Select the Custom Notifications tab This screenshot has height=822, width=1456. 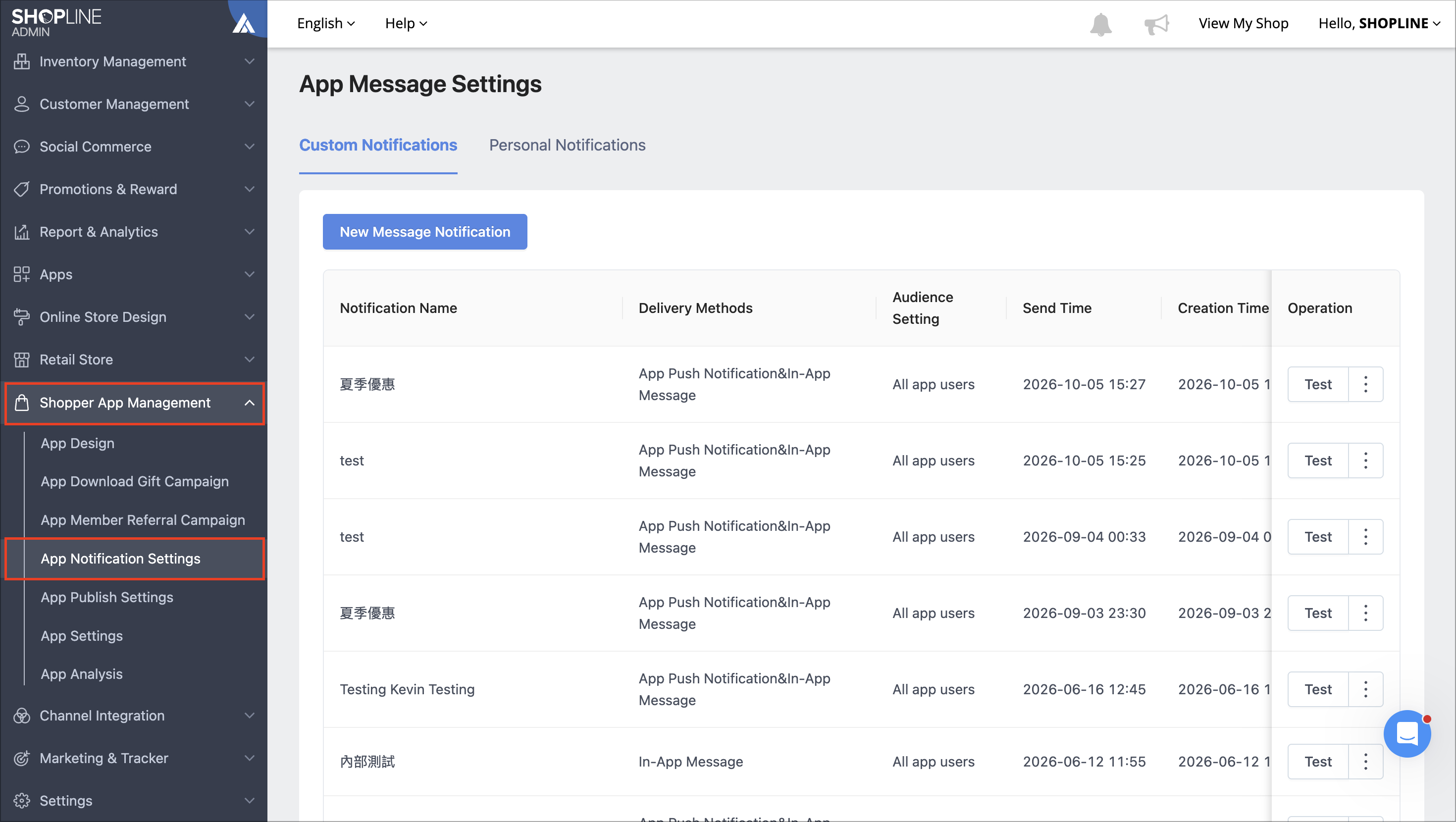(x=378, y=145)
